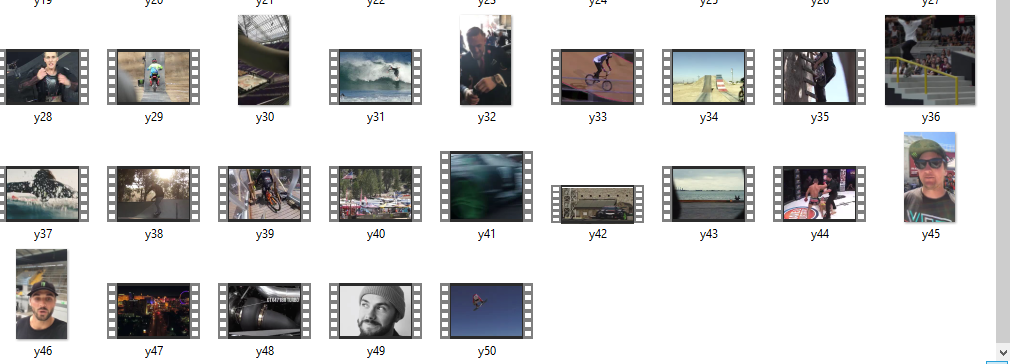
Task: Click the y40 file name label
Action: (x=376, y=235)
